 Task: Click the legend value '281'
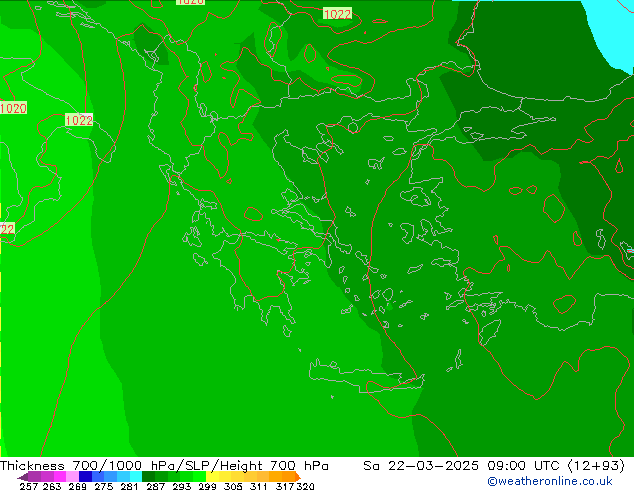coord(129,486)
